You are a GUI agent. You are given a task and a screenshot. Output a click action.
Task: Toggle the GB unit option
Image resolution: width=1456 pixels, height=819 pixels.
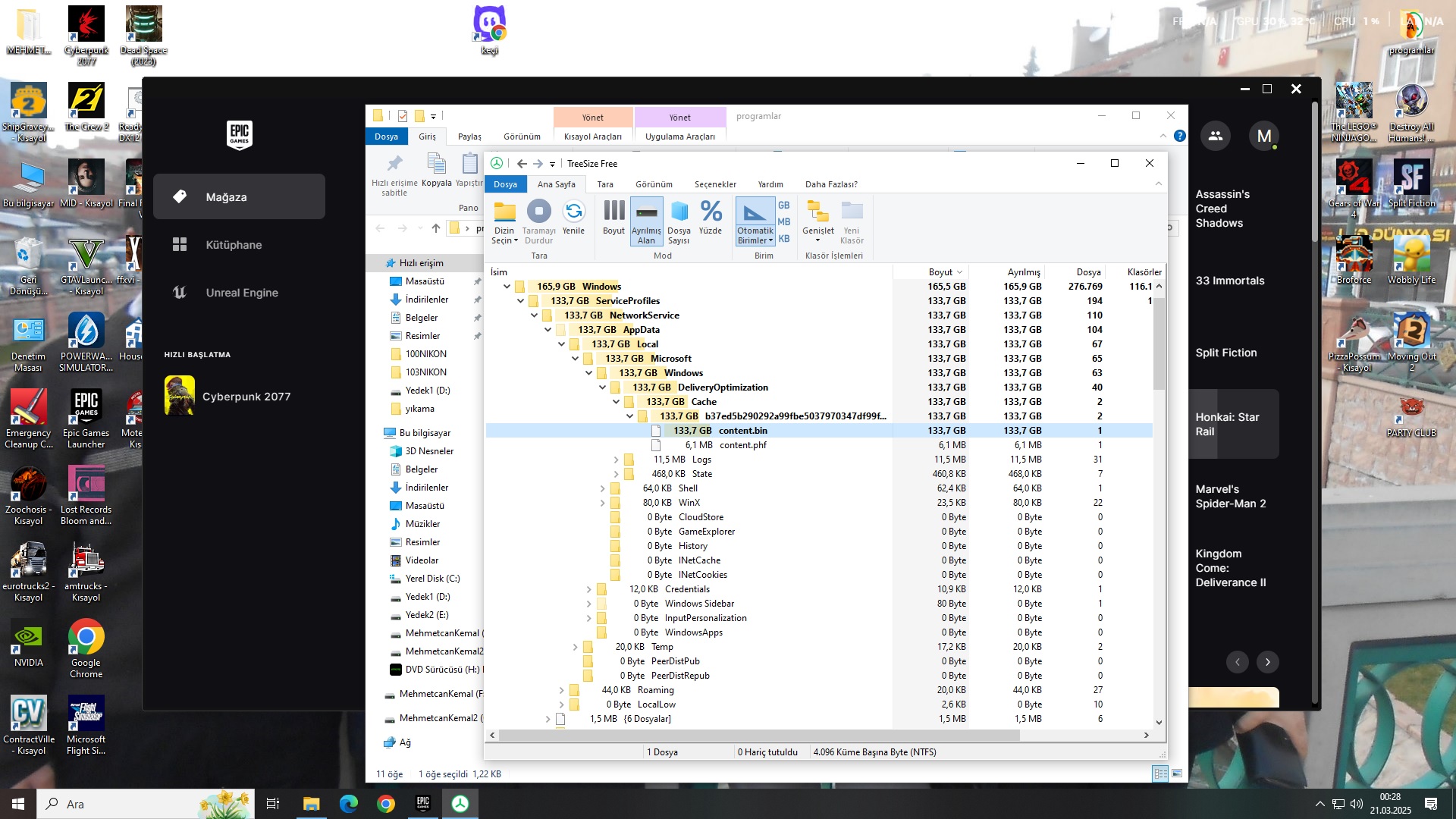coord(784,206)
